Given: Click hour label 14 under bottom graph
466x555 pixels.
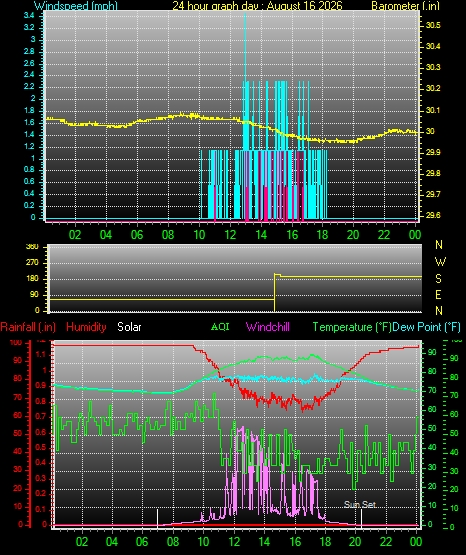Looking at the screenshot, I should (x=264, y=542).
